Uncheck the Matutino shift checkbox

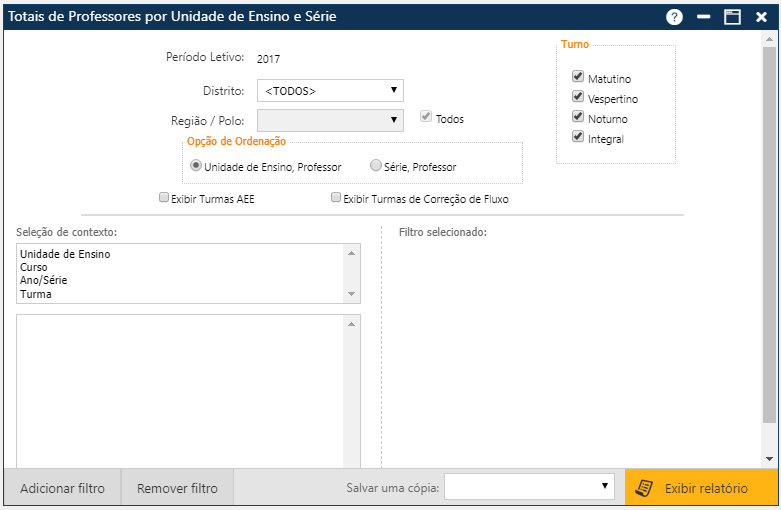578,77
